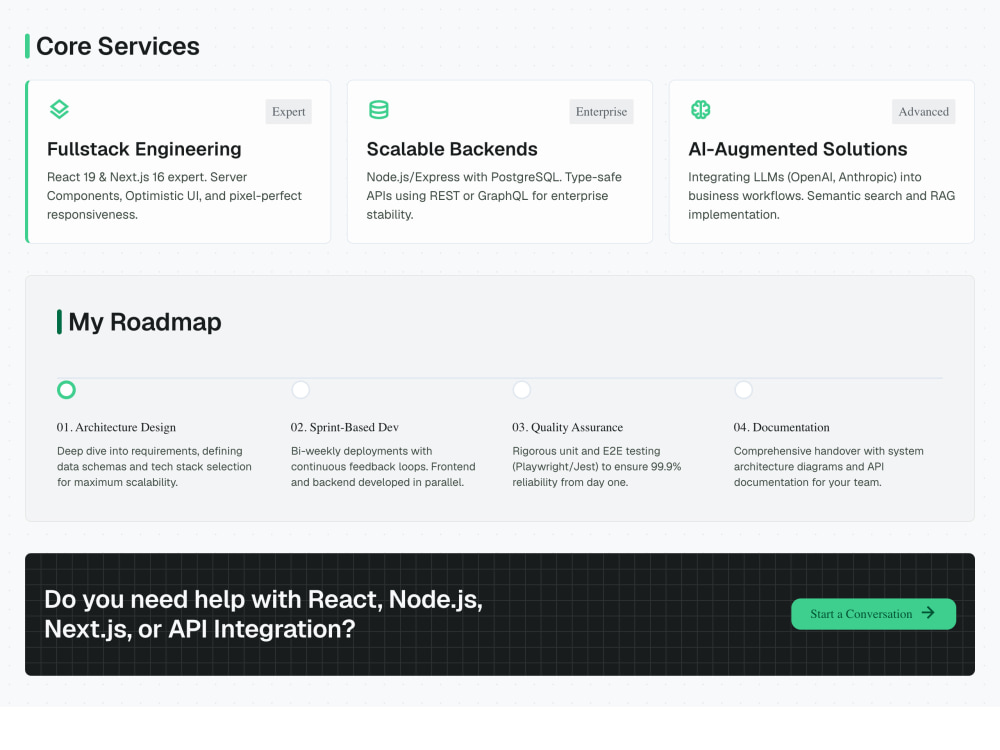The width and height of the screenshot is (1000, 750).
Task: Select the Sprint-Based Dev roadmap marker
Action: [x=300, y=390]
